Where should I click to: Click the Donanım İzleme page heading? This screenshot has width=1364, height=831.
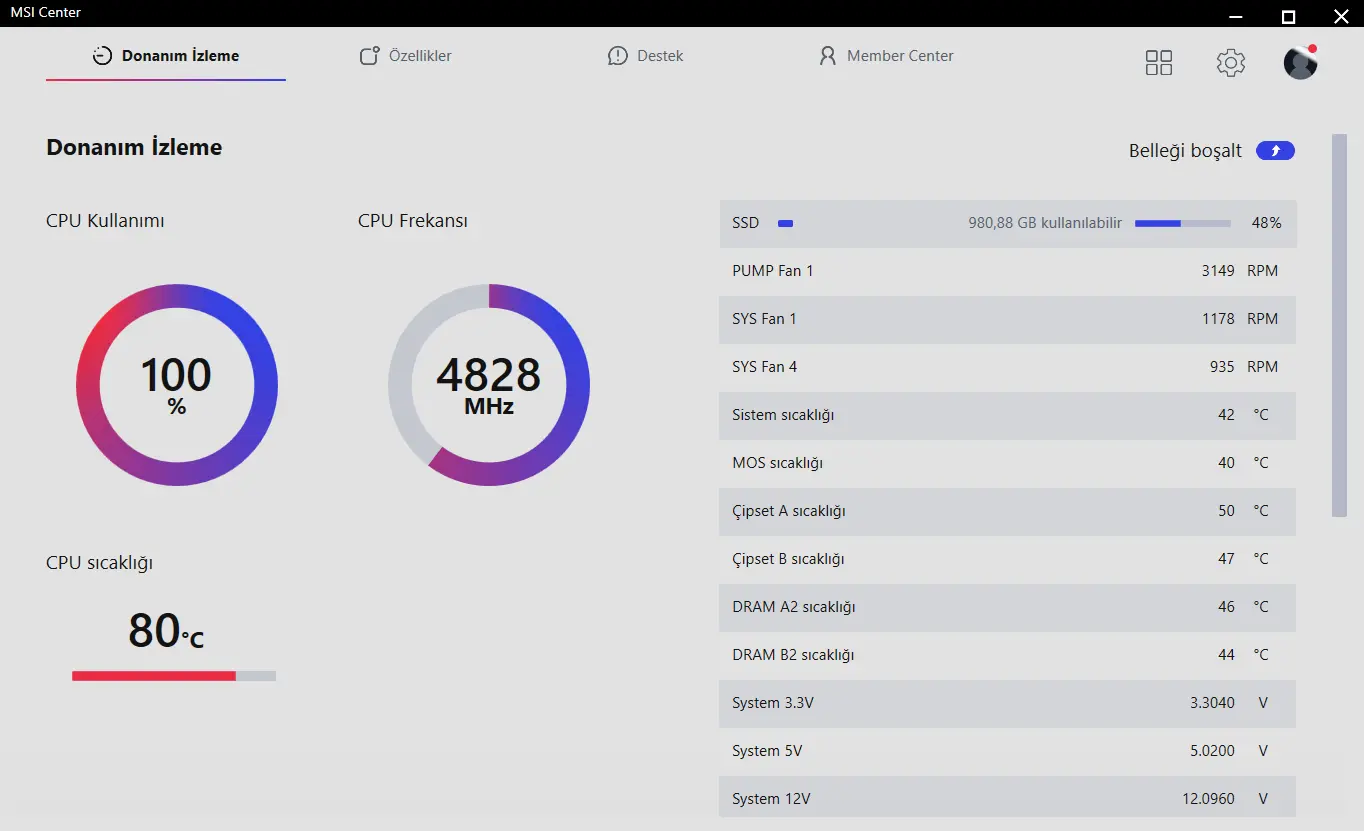click(x=134, y=147)
